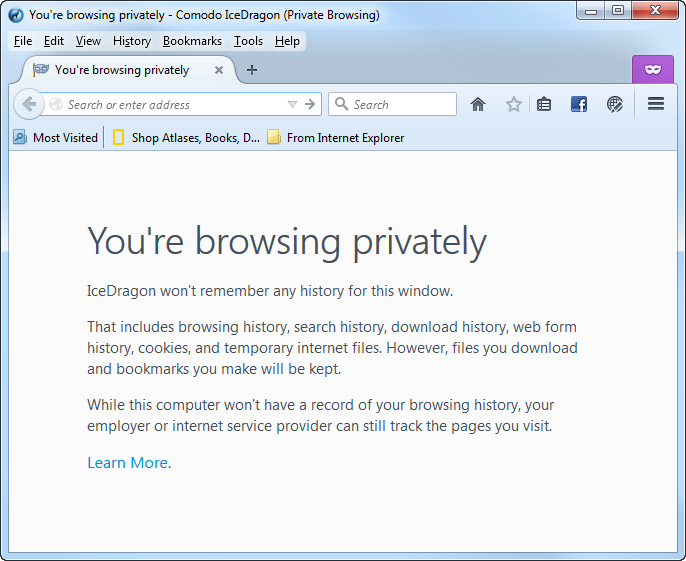Show bookmarks list icon in toolbar
The image size is (686, 561).
tap(543, 104)
